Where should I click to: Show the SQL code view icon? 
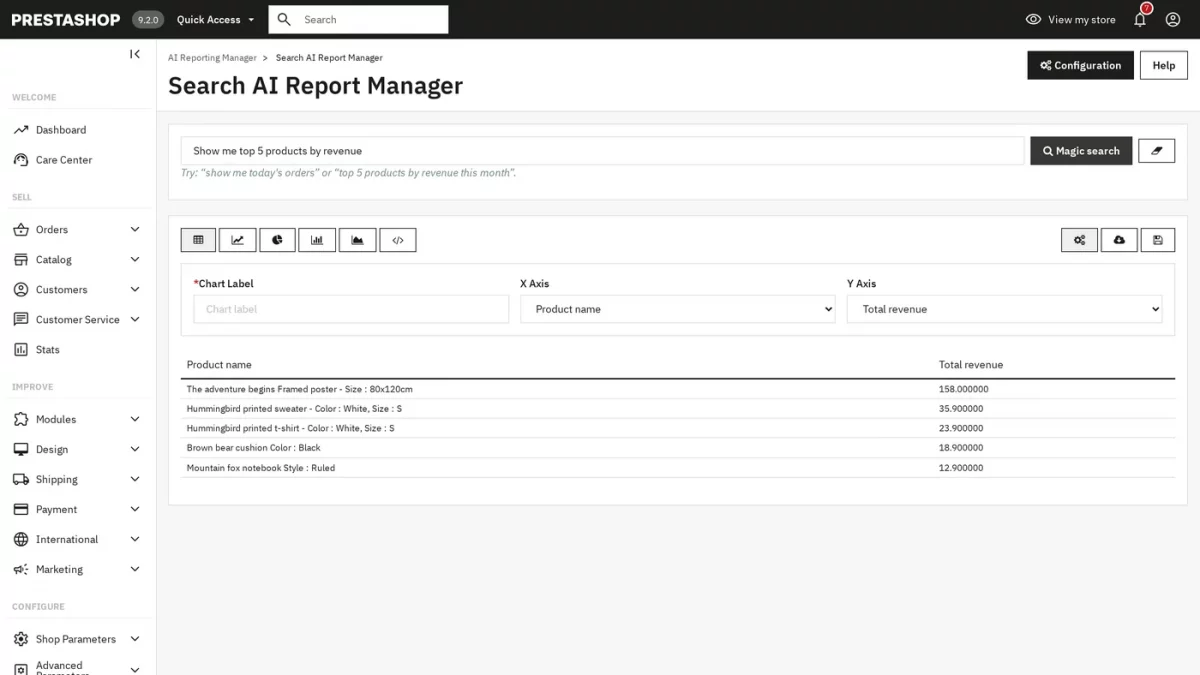(397, 240)
